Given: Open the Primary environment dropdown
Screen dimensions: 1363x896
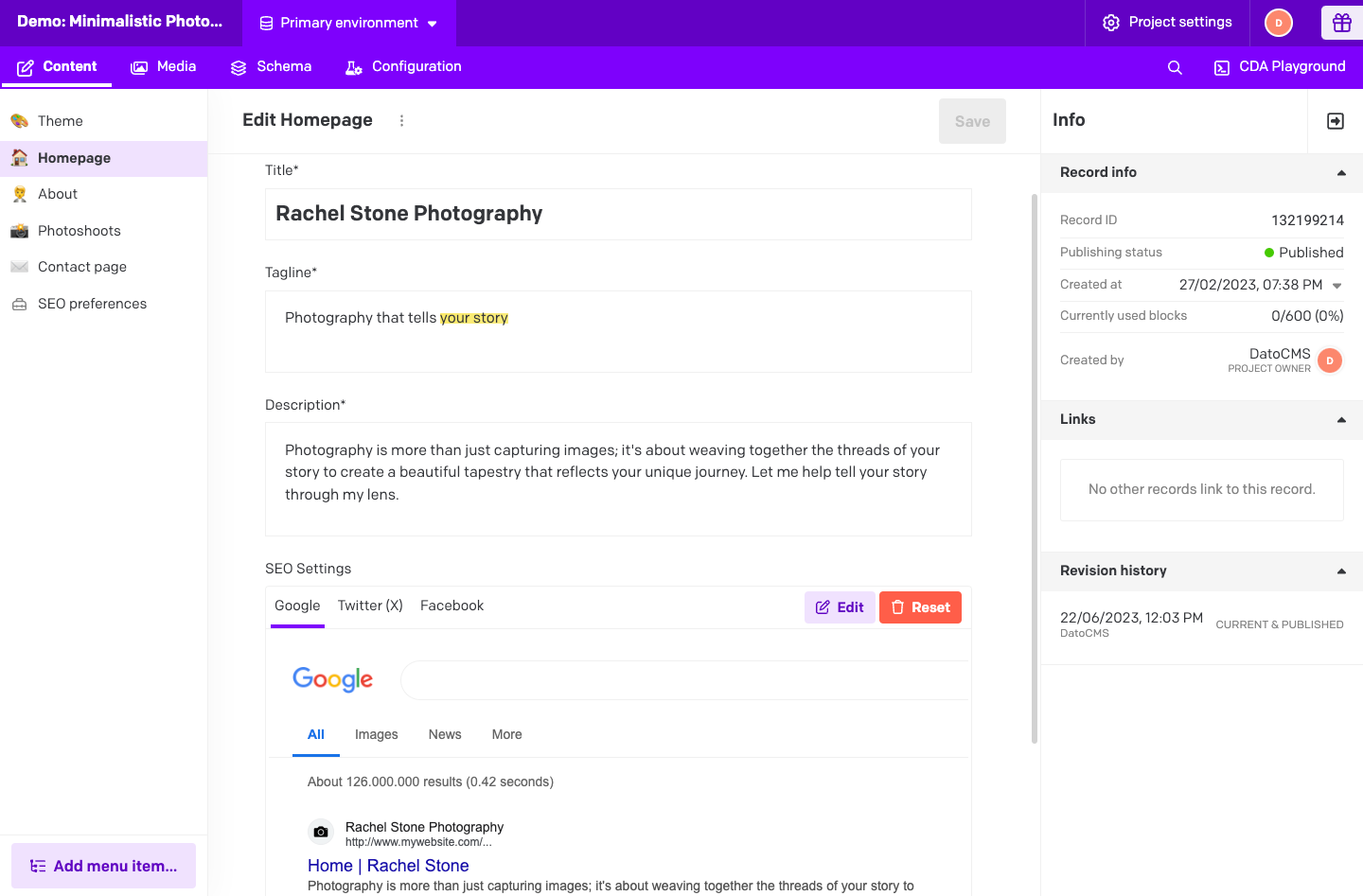Looking at the screenshot, I should (348, 23).
